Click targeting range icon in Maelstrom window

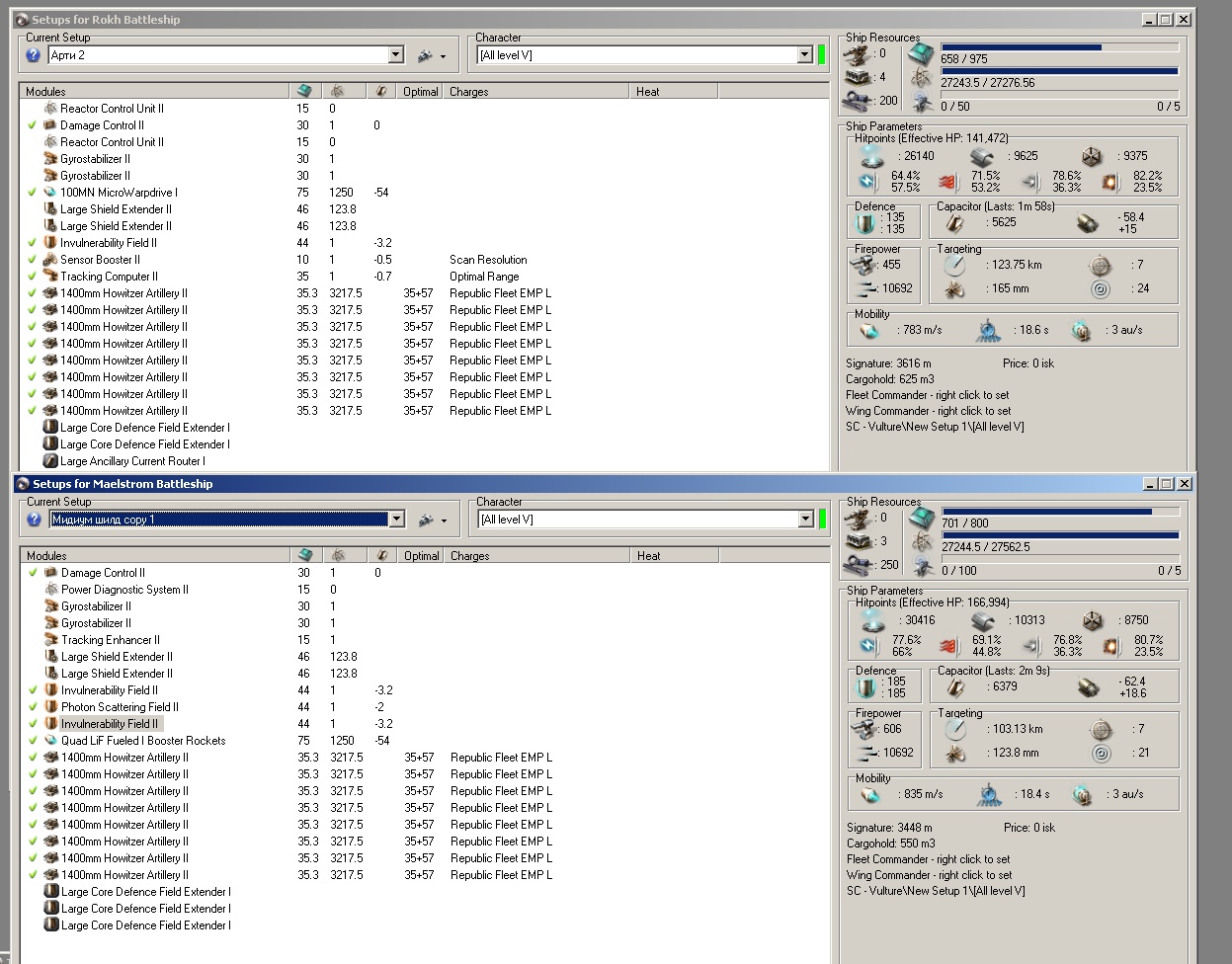point(954,730)
